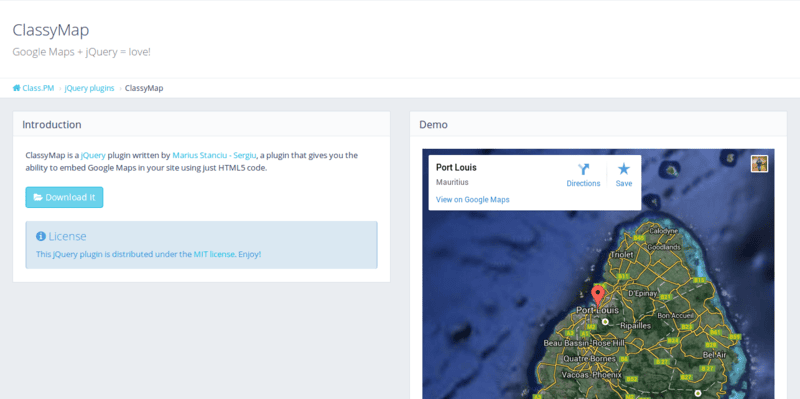Click the info icon beside License

click(x=41, y=236)
